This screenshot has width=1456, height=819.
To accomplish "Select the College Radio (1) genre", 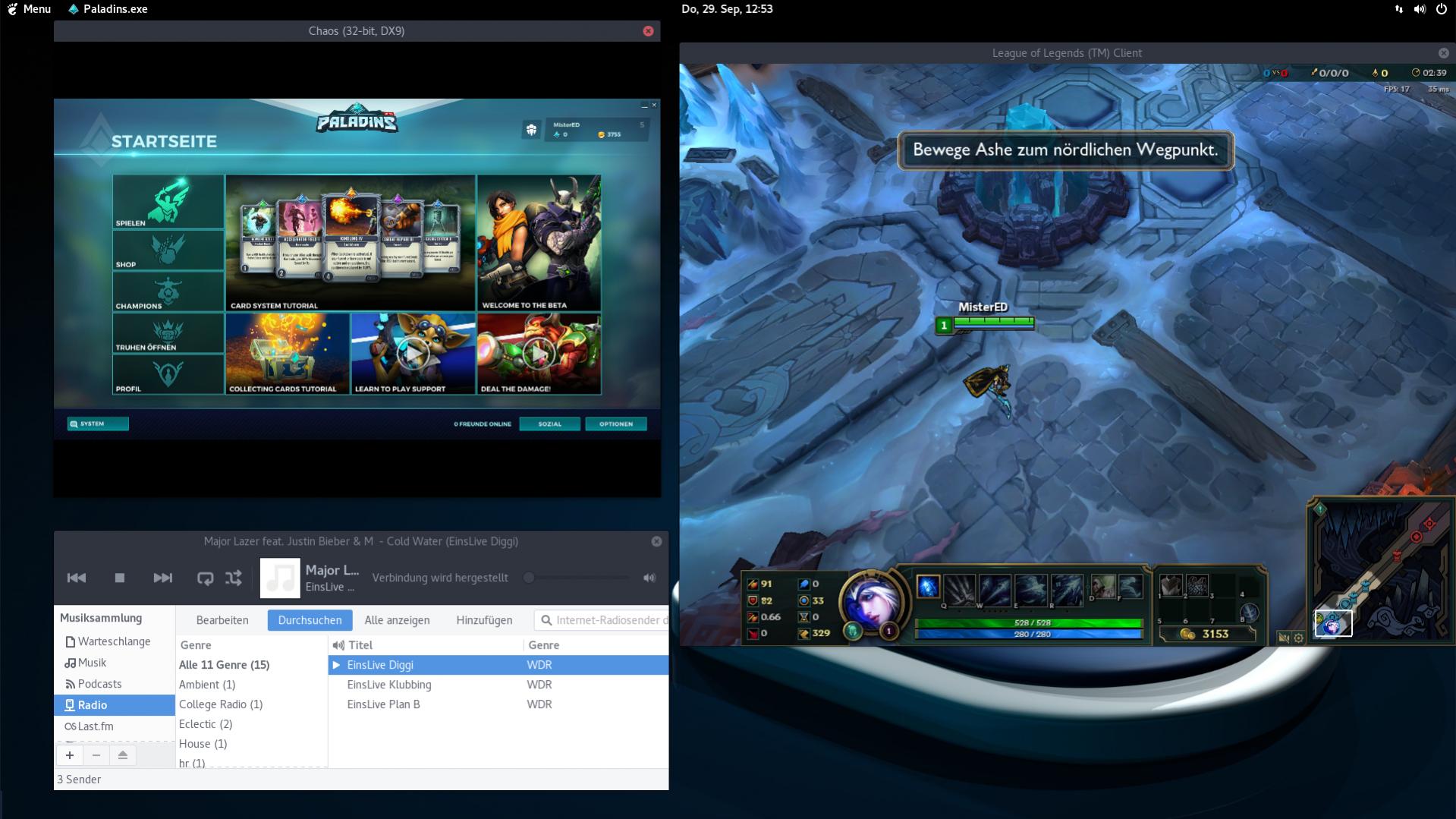I will [x=251, y=704].
